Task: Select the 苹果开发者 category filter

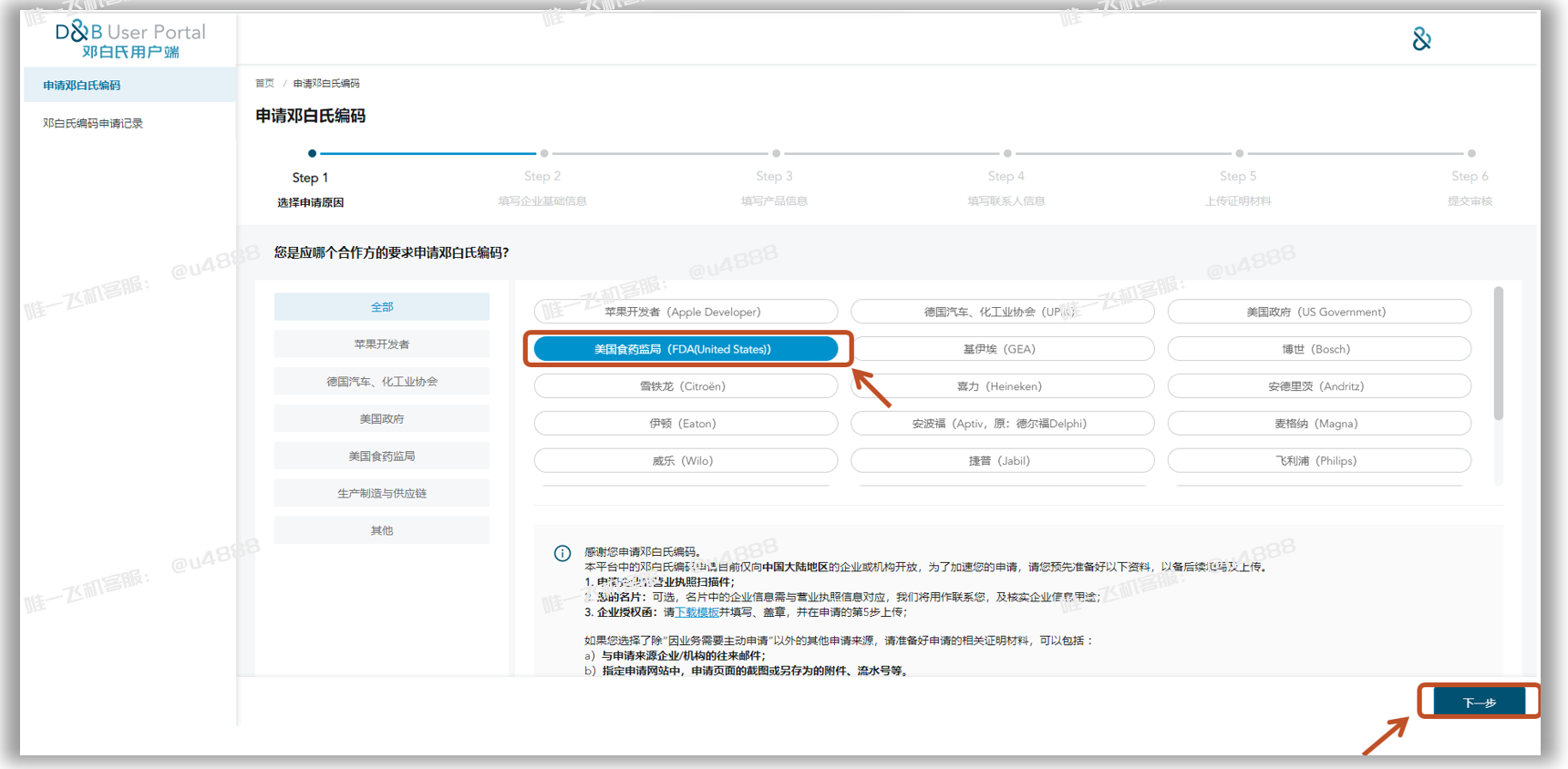Action: click(x=382, y=344)
